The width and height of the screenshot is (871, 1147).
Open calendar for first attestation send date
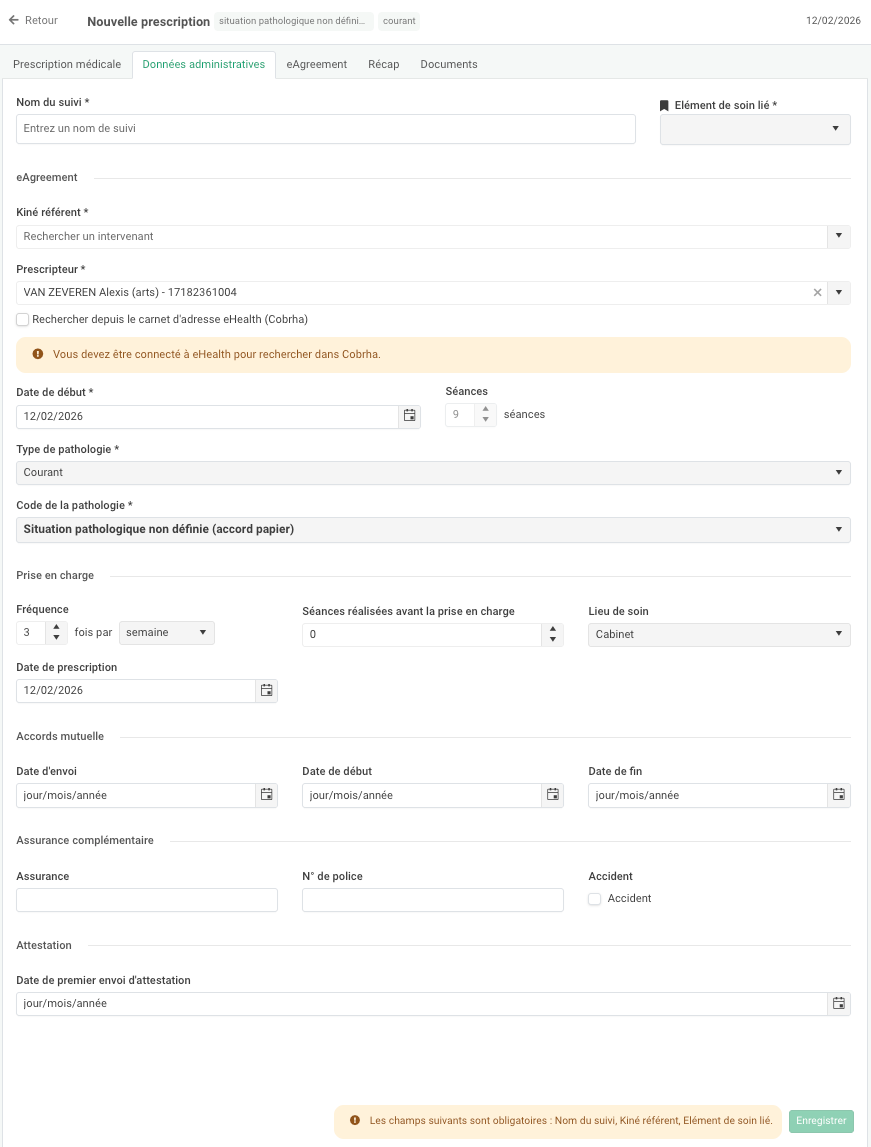click(x=838, y=1003)
